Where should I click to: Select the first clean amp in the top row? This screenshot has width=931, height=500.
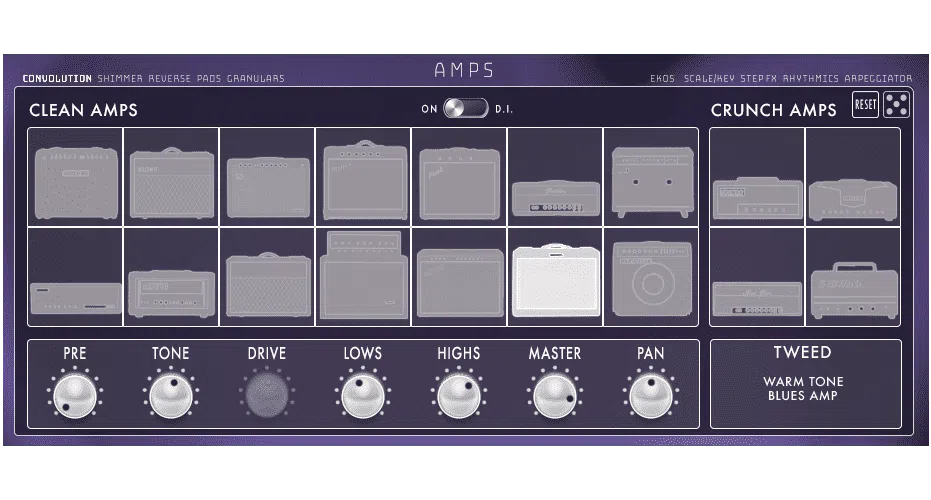click(75, 177)
